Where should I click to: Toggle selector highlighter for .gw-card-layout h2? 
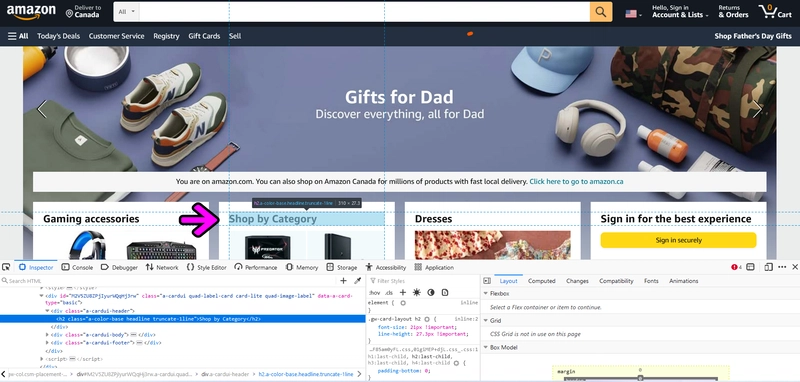(x=427, y=319)
